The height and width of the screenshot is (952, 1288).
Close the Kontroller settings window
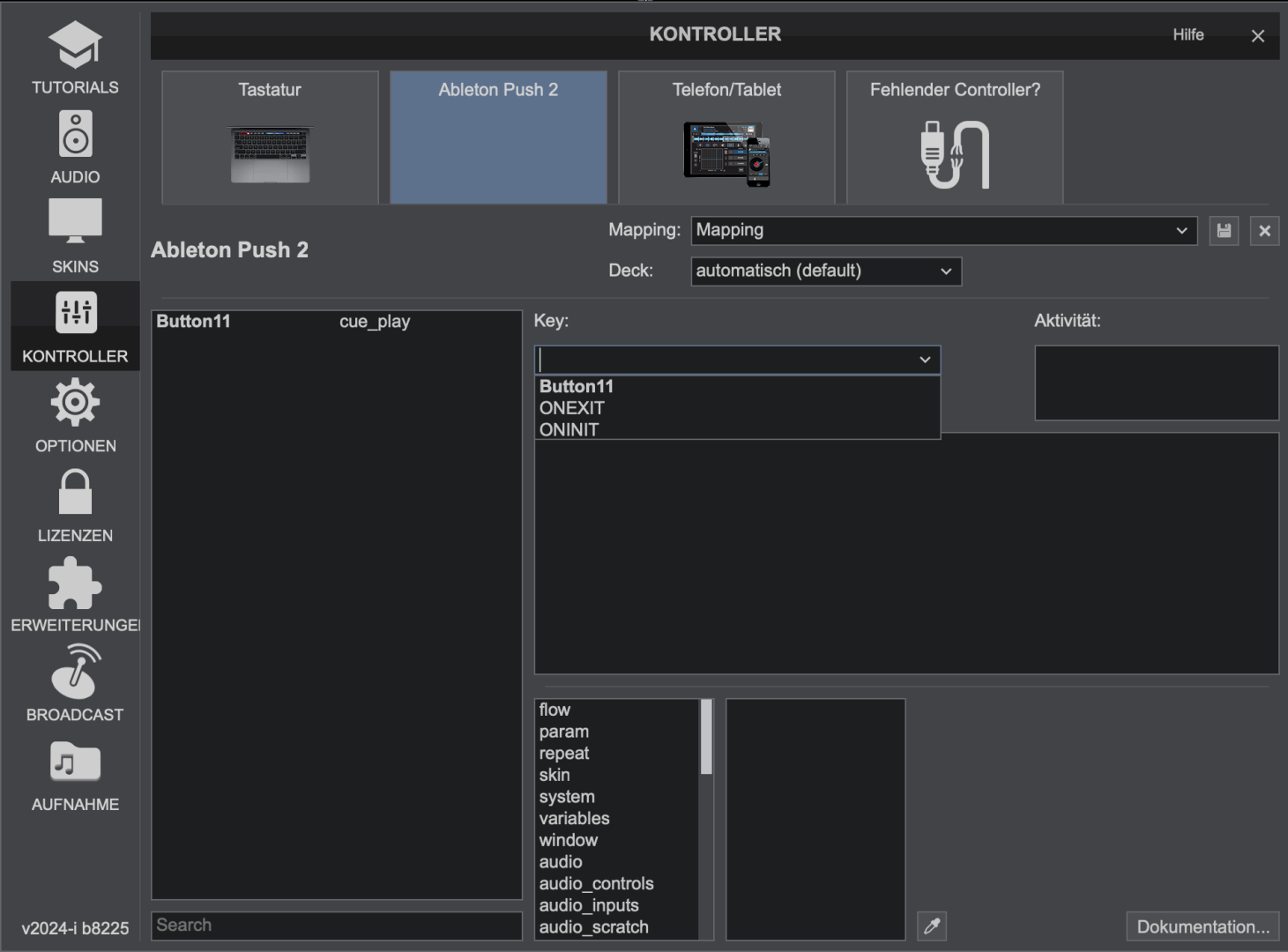[1257, 36]
